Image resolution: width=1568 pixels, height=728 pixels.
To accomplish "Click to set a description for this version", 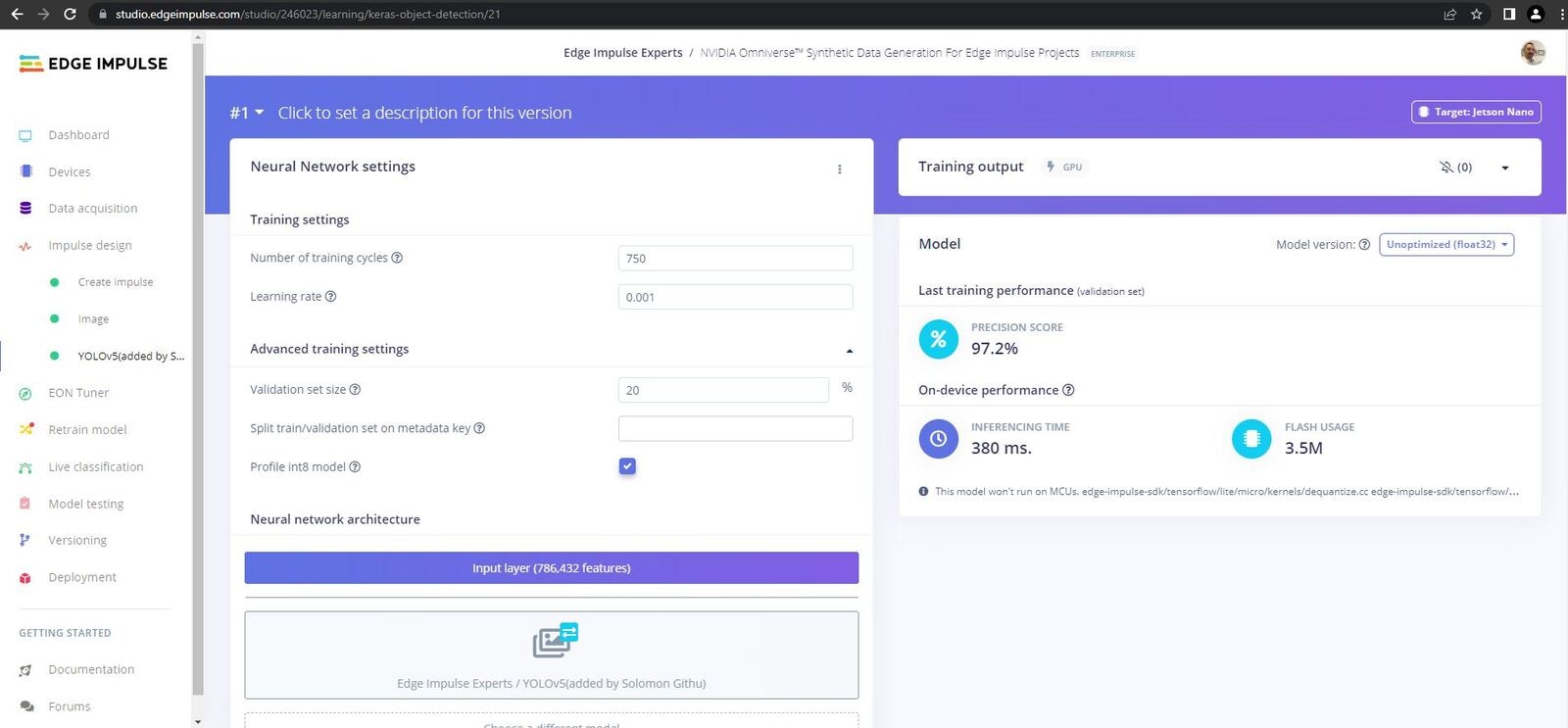I will pyautogui.click(x=424, y=113).
